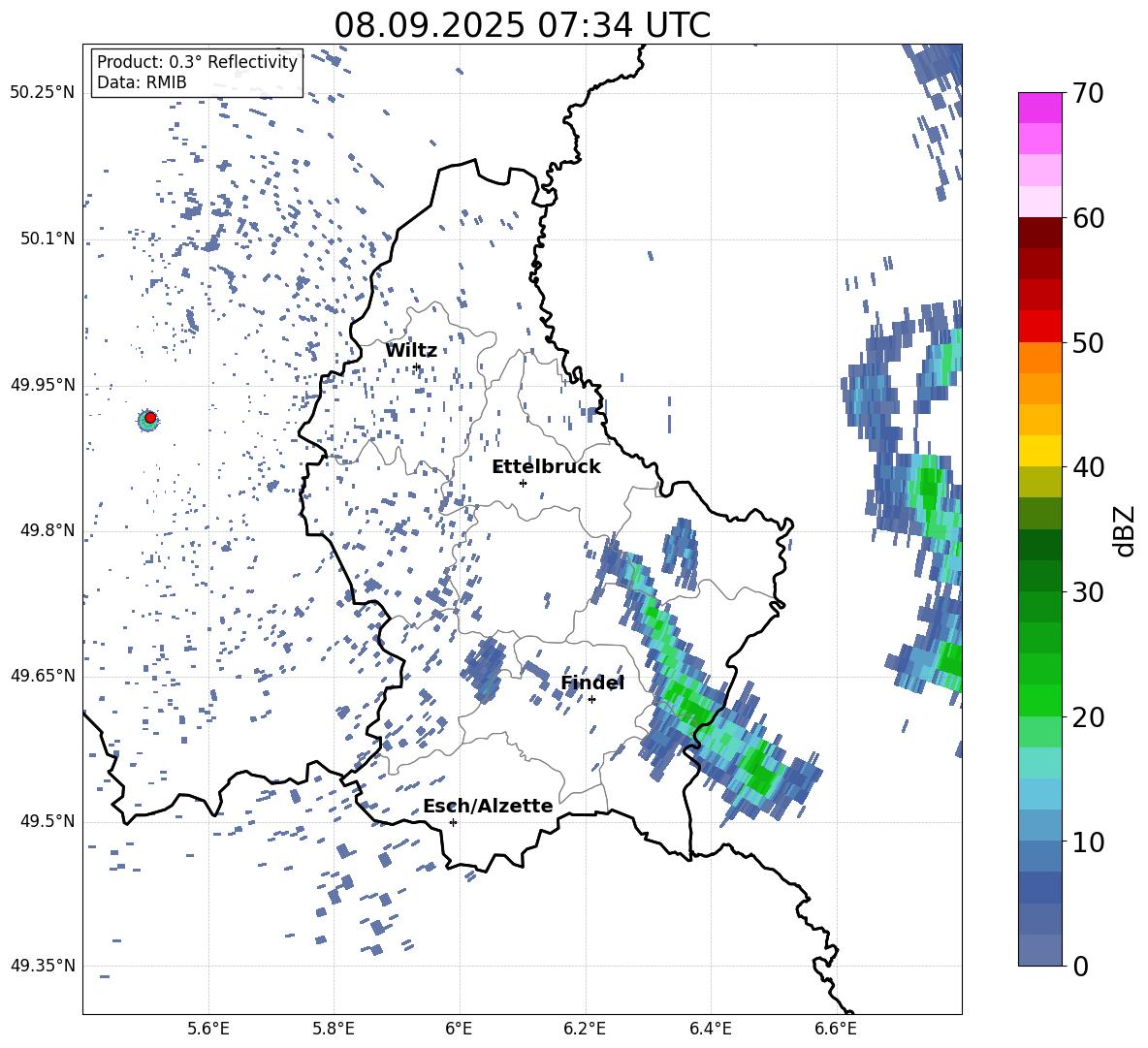This screenshot has width=1148, height=1048.
Task: Click the 10 tick label on colorbar
Action: (x=1087, y=842)
